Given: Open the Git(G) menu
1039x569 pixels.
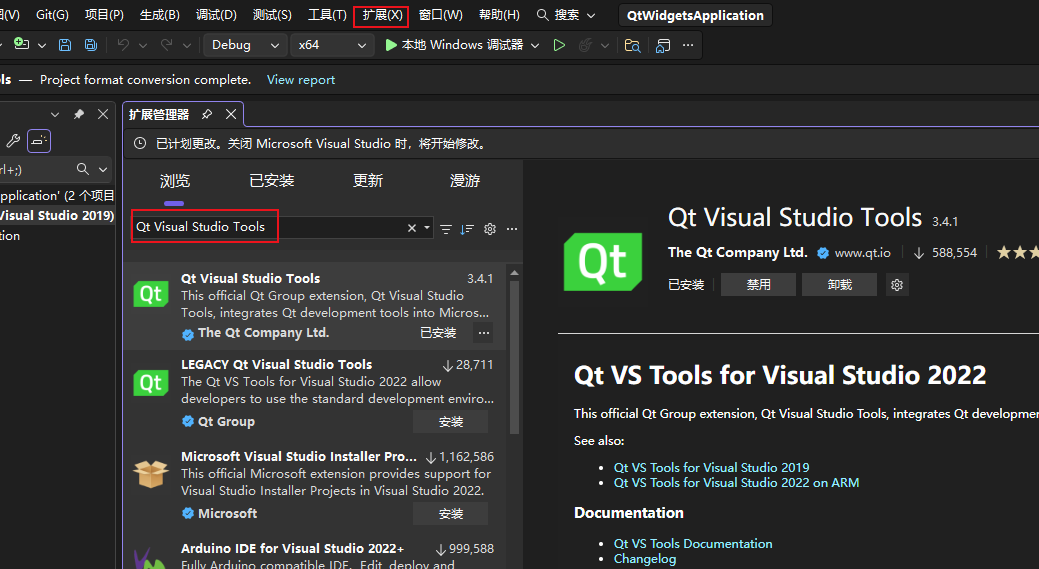Looking at the screenshot, I should click(52, 15).
